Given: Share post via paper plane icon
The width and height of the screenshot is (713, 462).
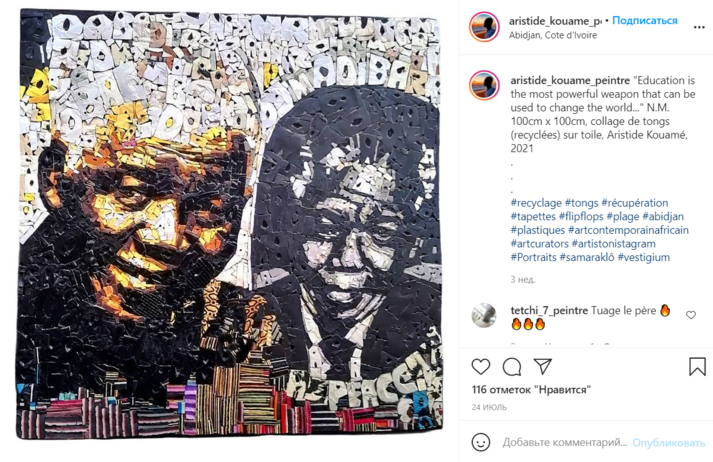Looking at the screenshot, I should pos(542,366).
